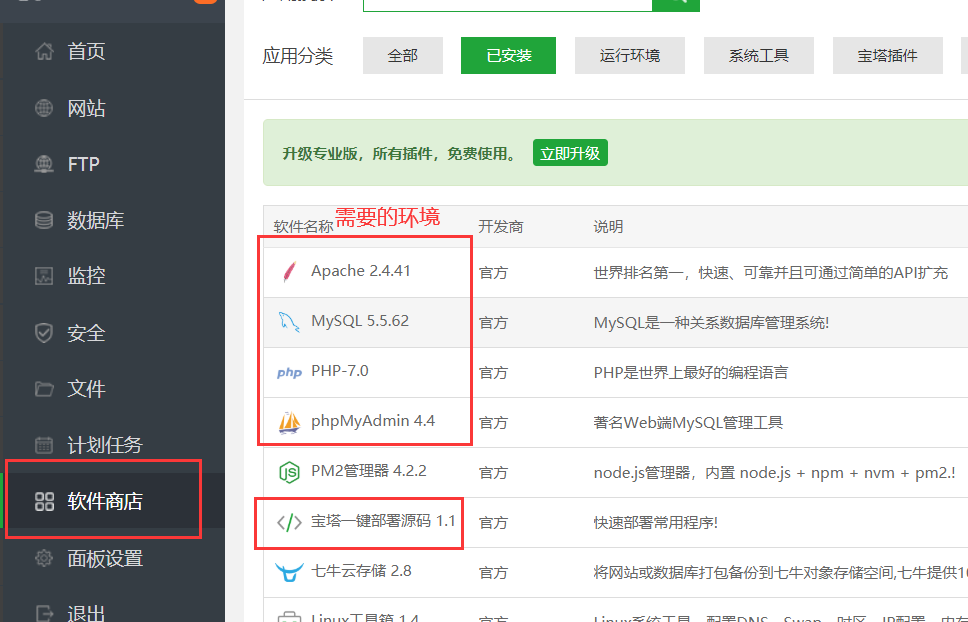The image size is (968, 622).
Task: Click PM2管理器 4.2.2 software name
Action: pyautogui.click(x=369, y=471)
